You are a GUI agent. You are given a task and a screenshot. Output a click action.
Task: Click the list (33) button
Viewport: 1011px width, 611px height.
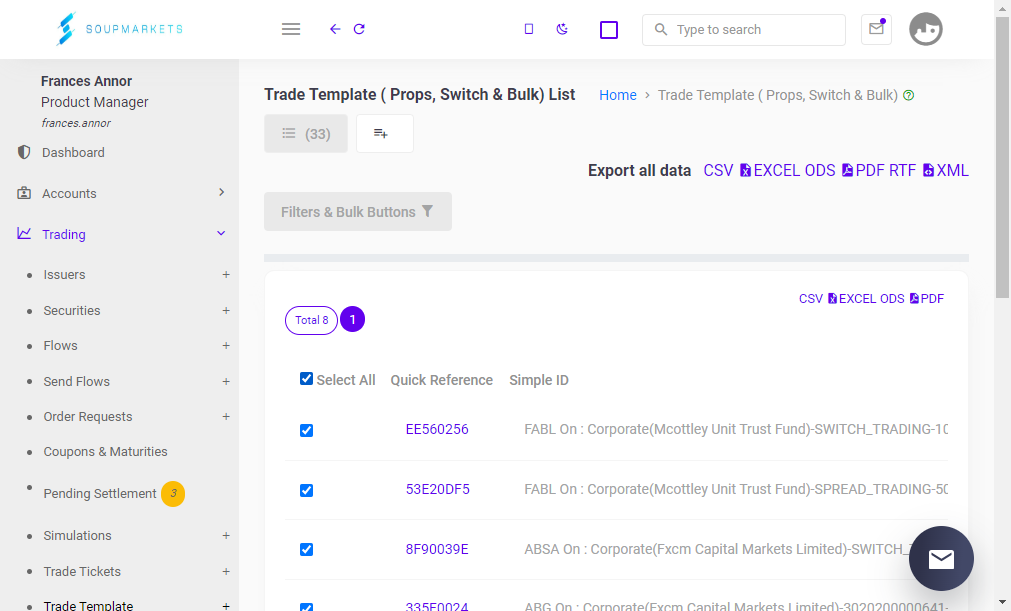(306, 133)
